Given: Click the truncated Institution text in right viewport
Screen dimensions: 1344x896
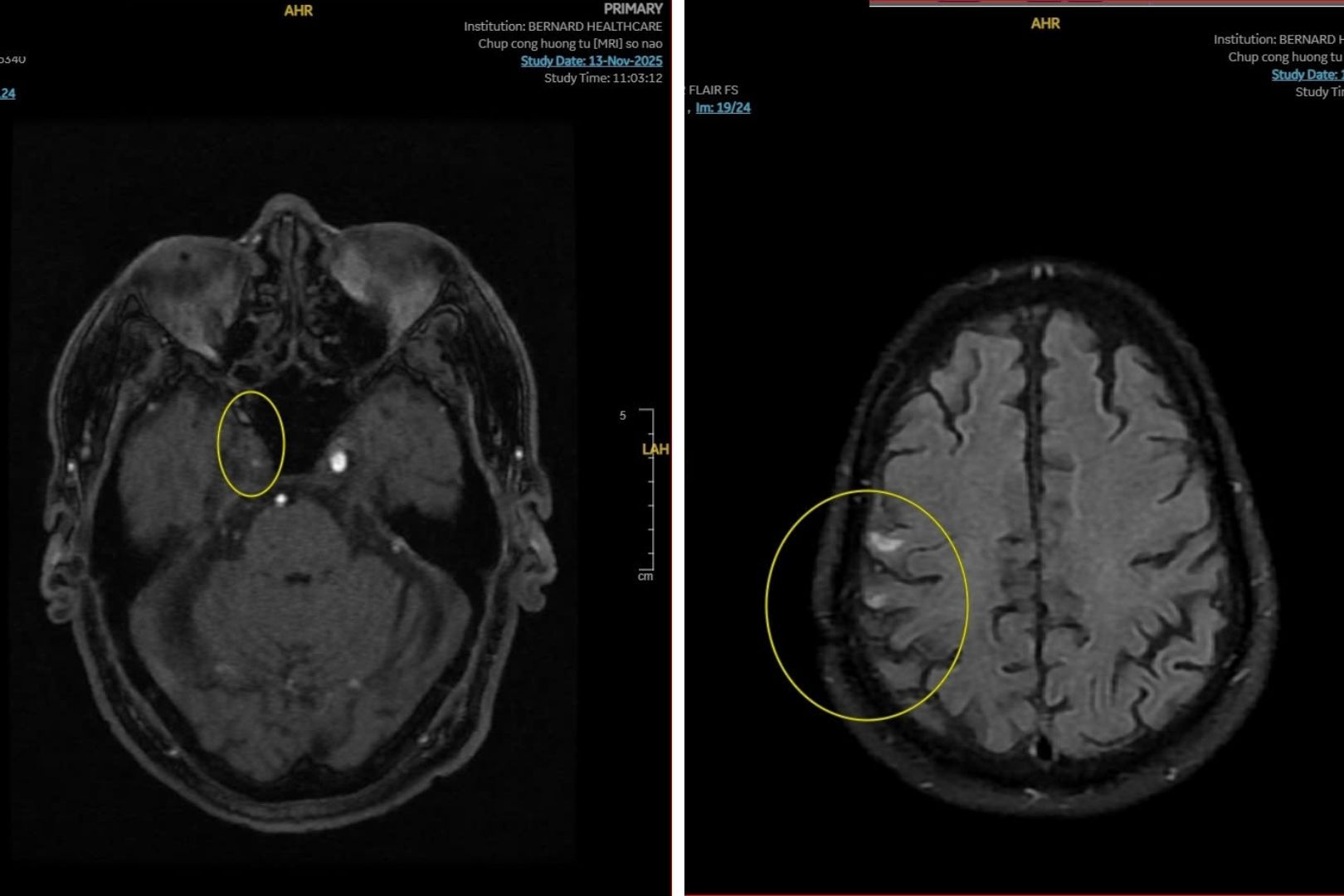Looking at the screenshot, I should 1278,39.
